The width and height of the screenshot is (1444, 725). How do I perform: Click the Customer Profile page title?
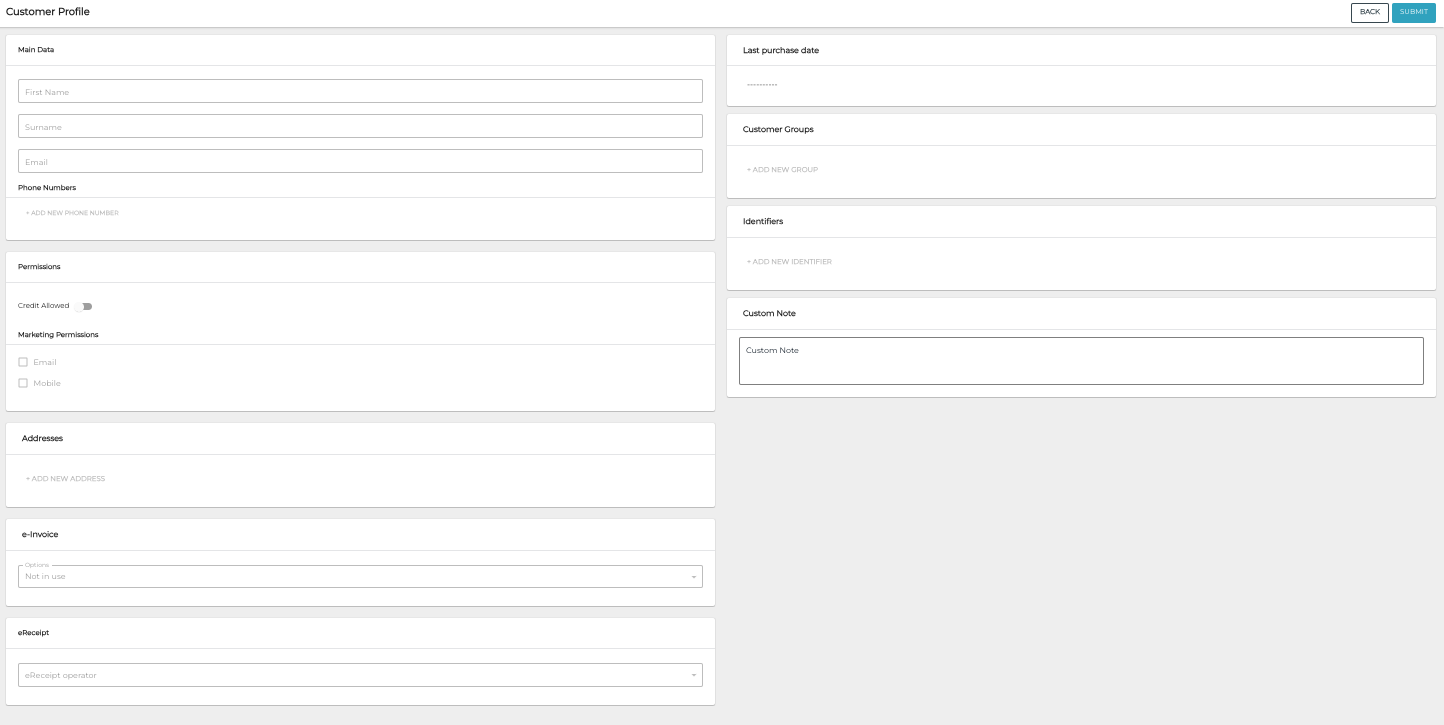[x=48, y=12]
